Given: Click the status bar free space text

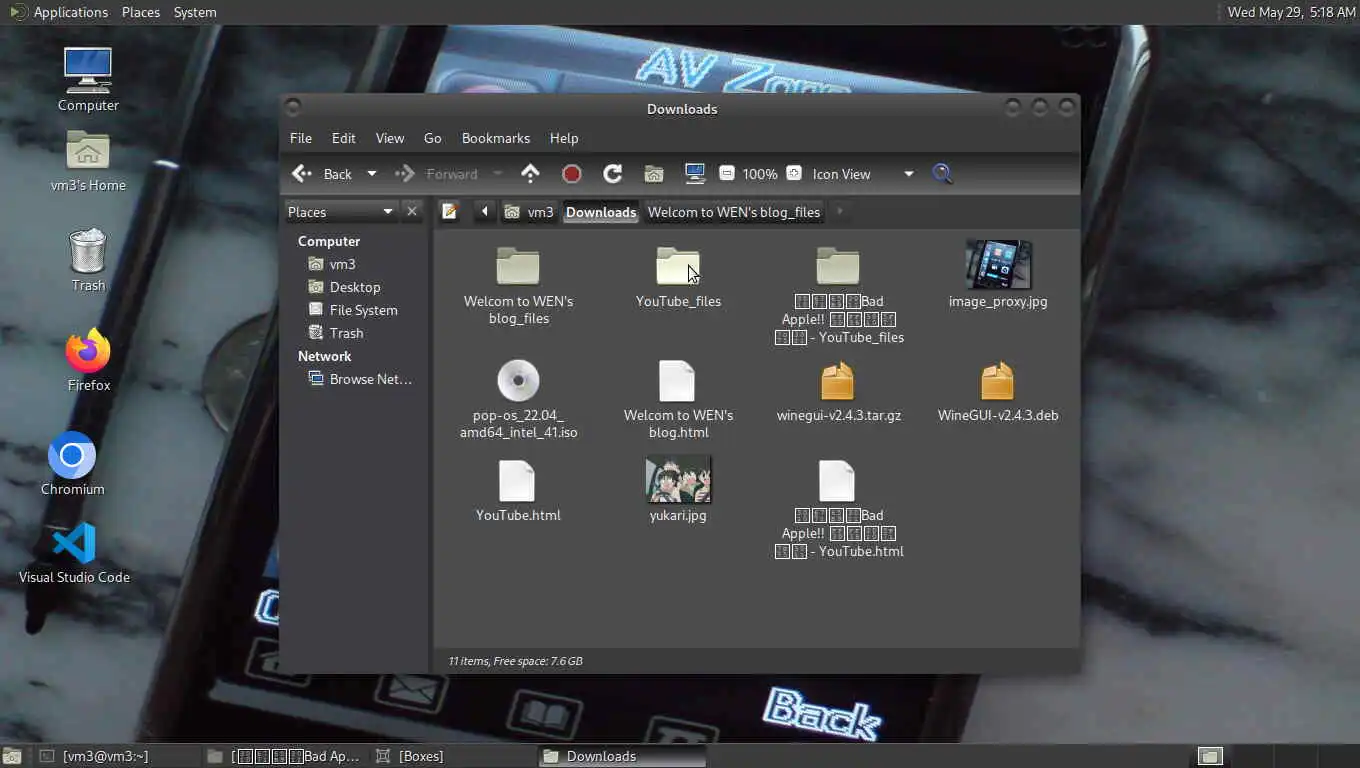Looking at the screenshot, I should coord(515,661).
